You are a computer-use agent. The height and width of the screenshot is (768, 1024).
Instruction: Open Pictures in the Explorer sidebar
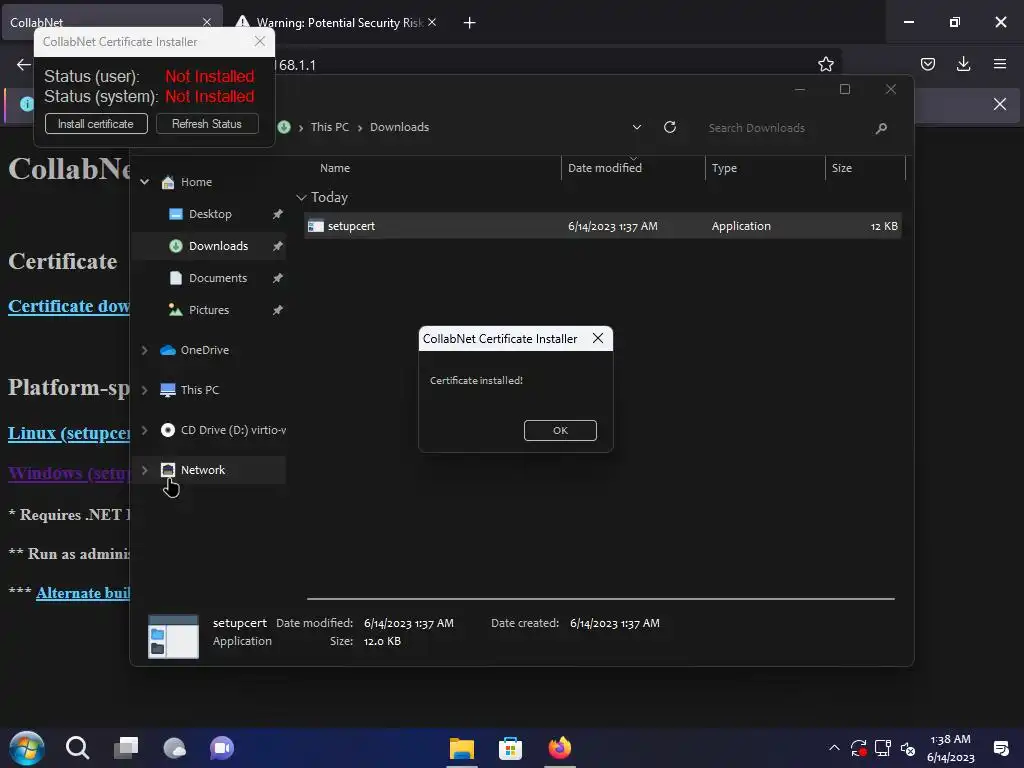point(208,310)
